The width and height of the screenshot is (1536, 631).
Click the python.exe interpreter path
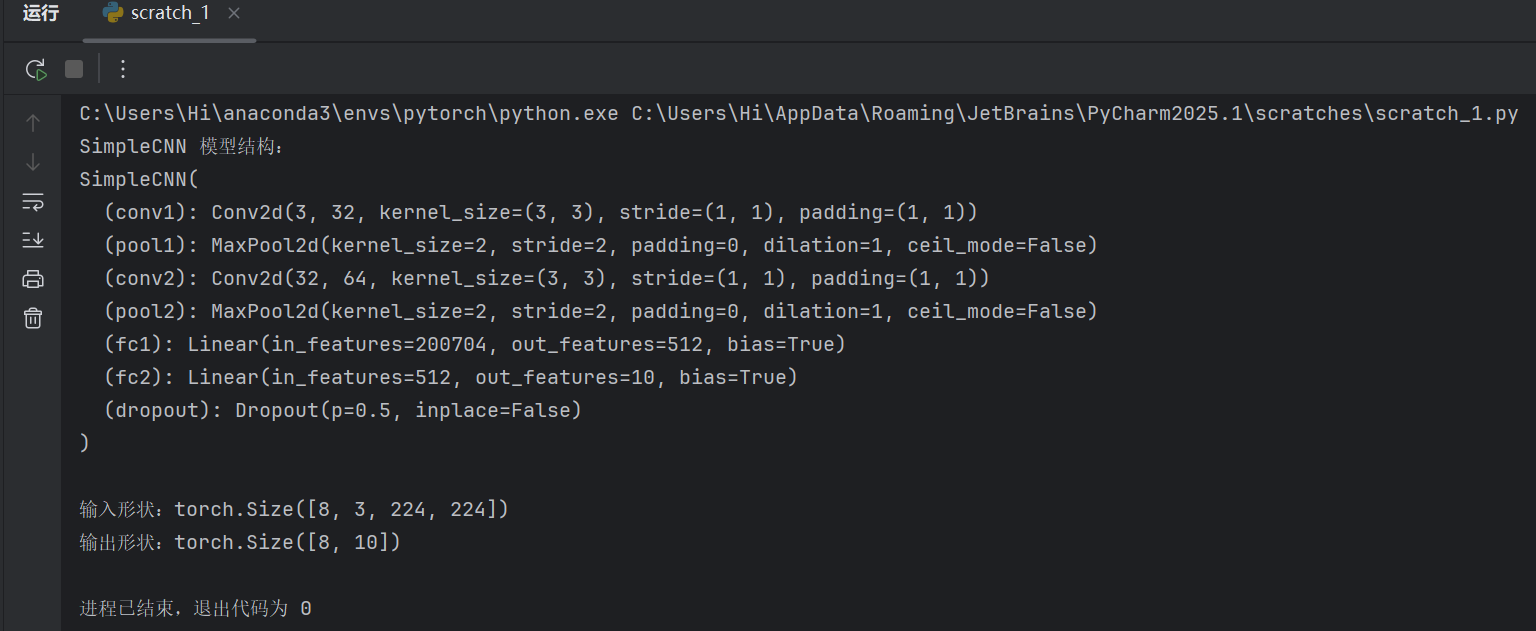pos(349,113)
